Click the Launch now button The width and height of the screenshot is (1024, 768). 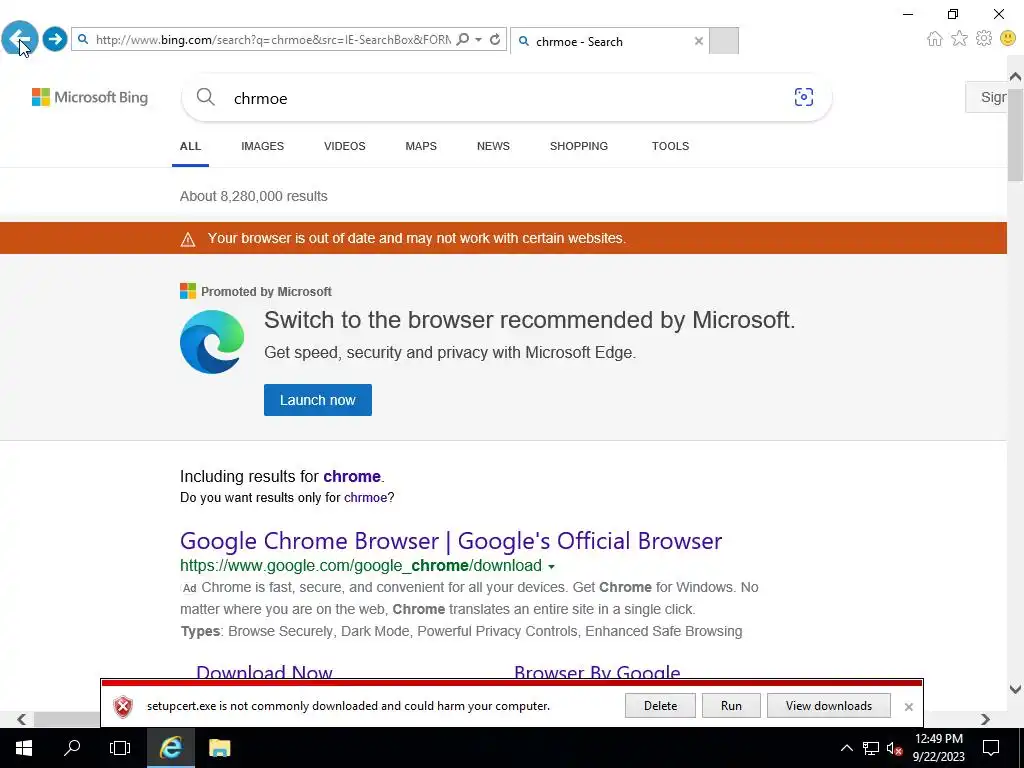[318, 400]
